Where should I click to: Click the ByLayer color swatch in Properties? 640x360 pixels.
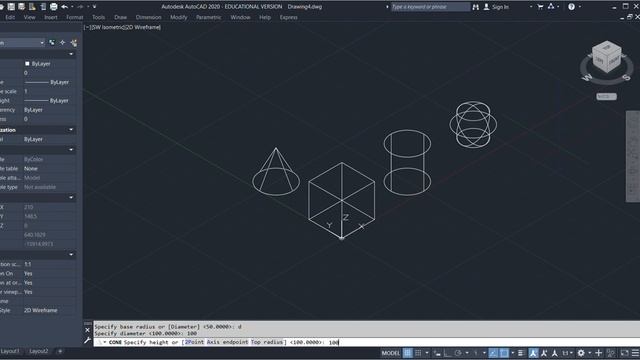click(x=27, y=64)
